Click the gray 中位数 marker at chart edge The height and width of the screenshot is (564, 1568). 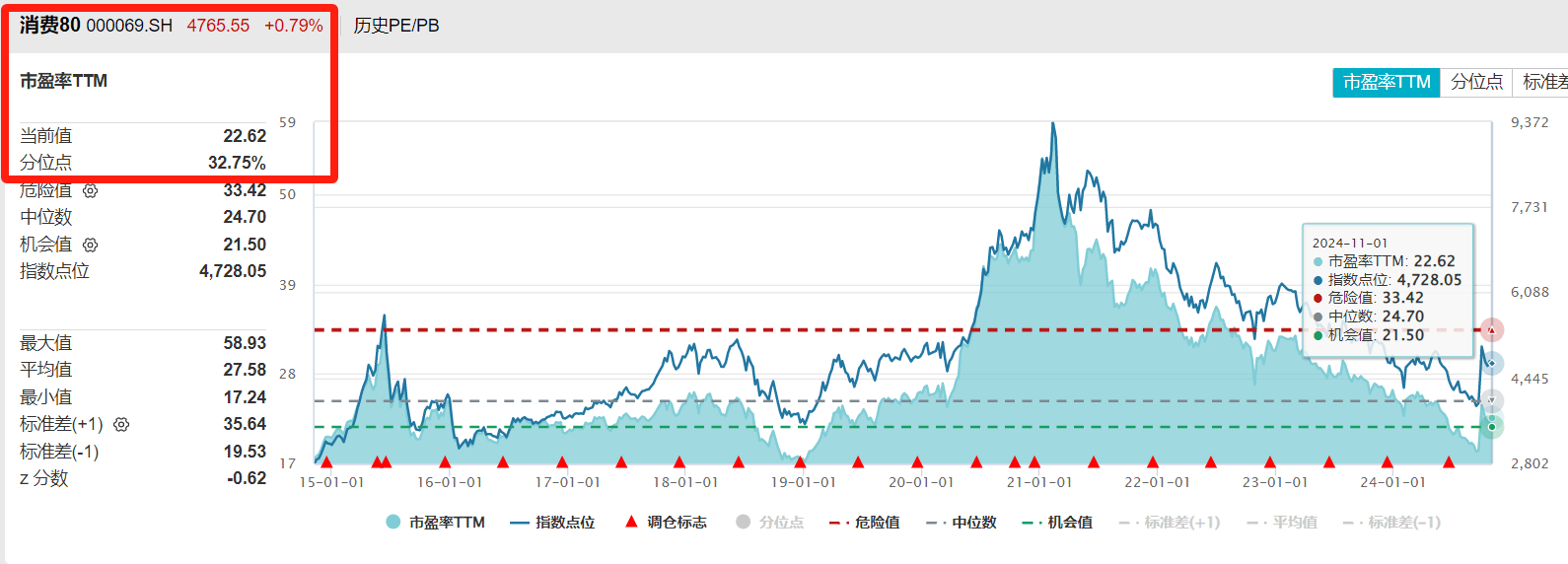[1492, 400]
